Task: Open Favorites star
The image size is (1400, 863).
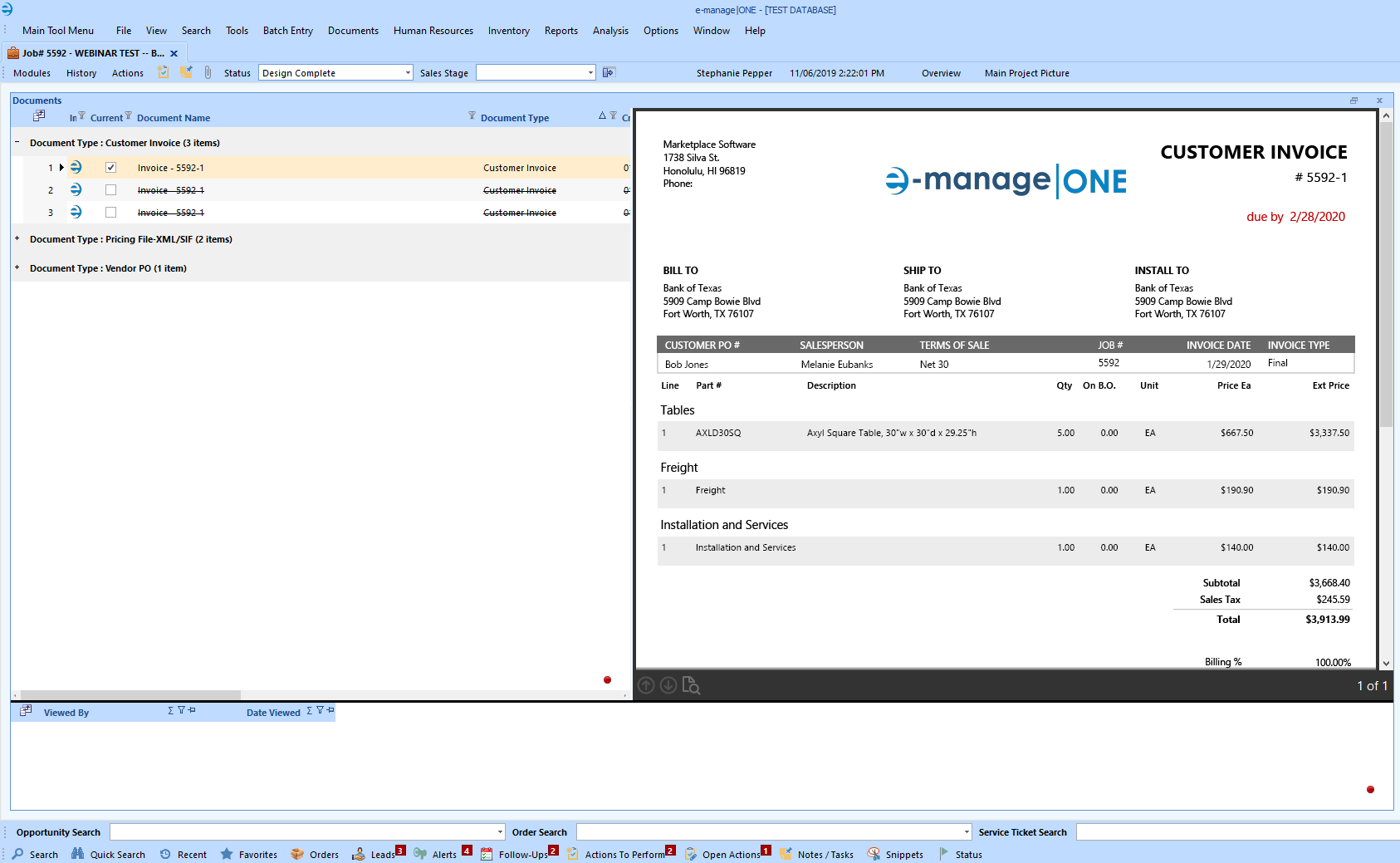Action: click(x=249, y=854)
